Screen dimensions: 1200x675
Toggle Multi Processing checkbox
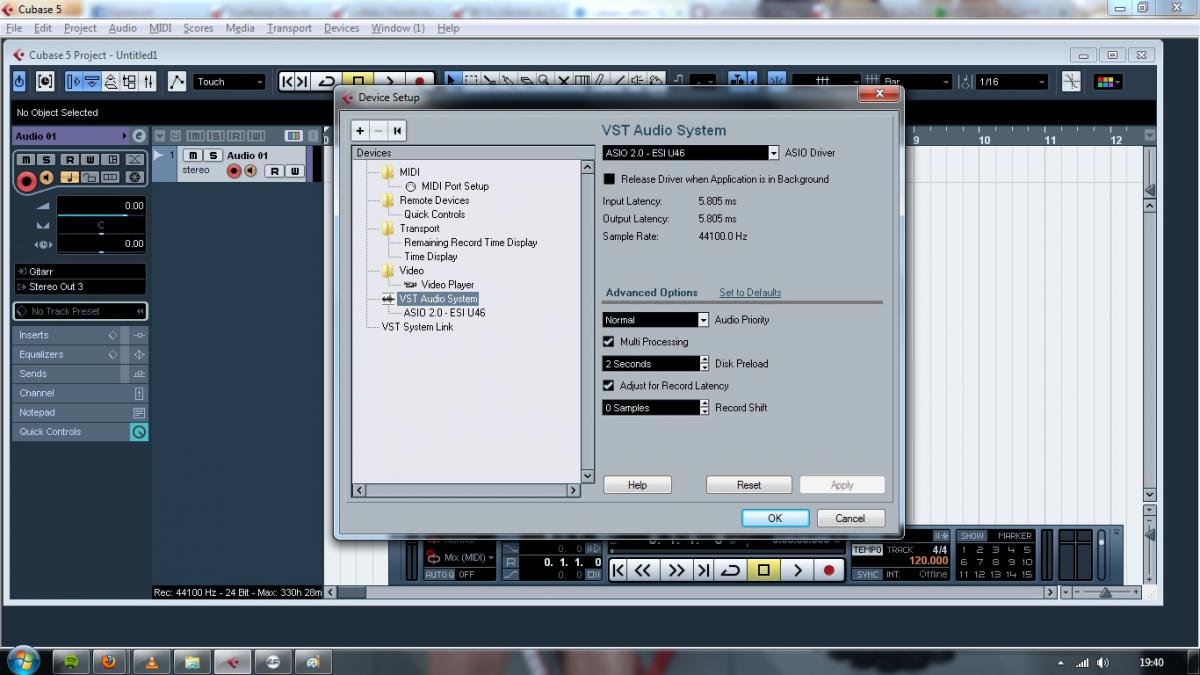609,342
